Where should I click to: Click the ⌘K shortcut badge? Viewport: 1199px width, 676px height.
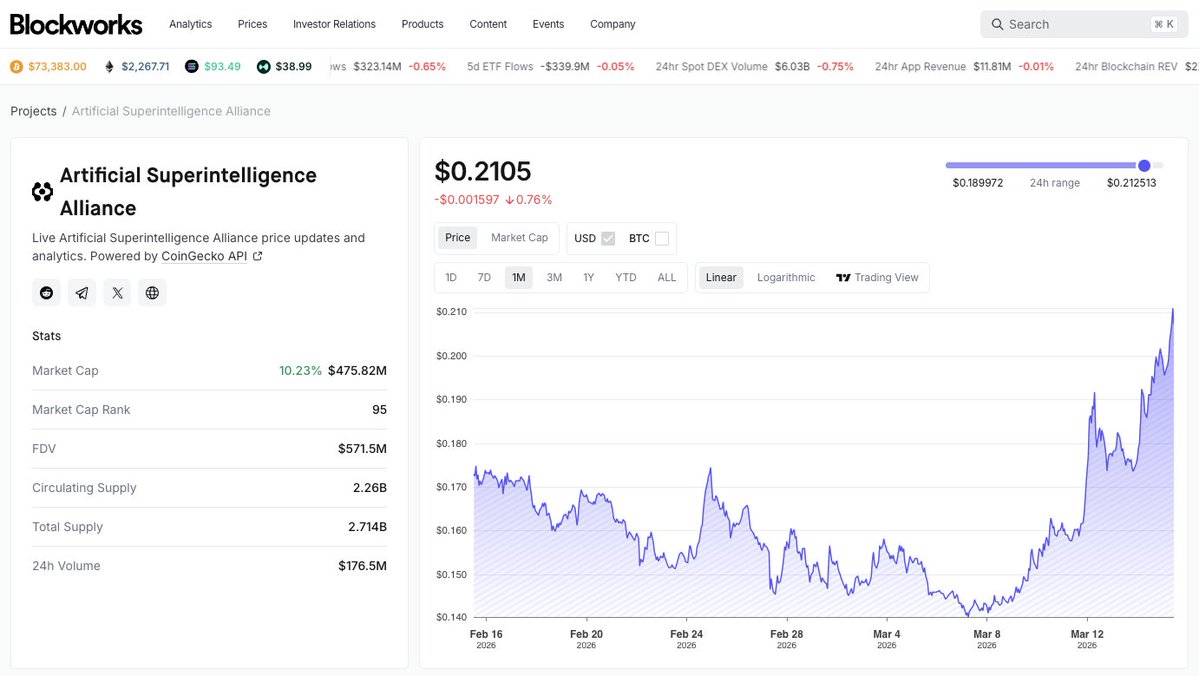pos(1164,24)
